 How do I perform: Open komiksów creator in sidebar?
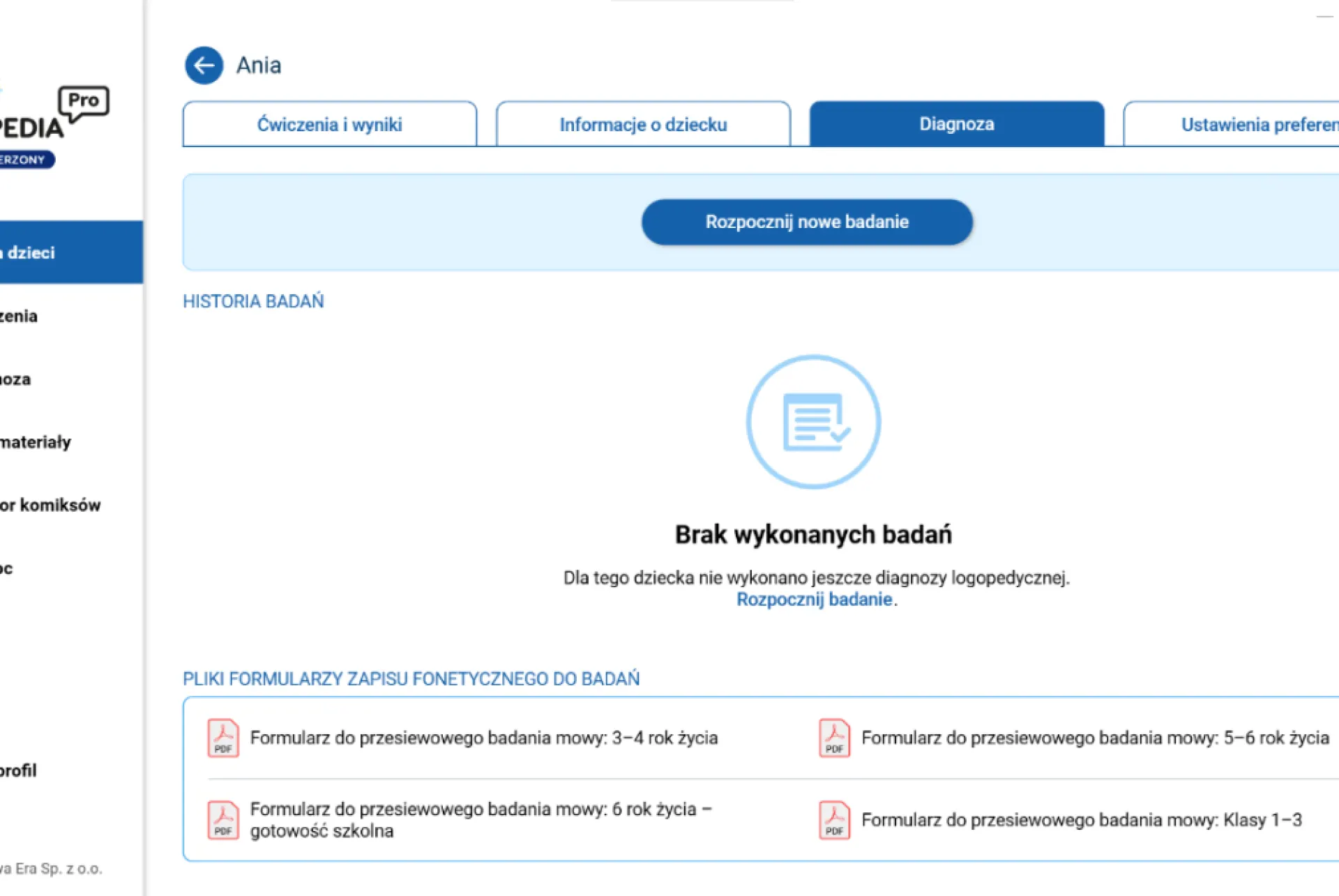[50, 505]
